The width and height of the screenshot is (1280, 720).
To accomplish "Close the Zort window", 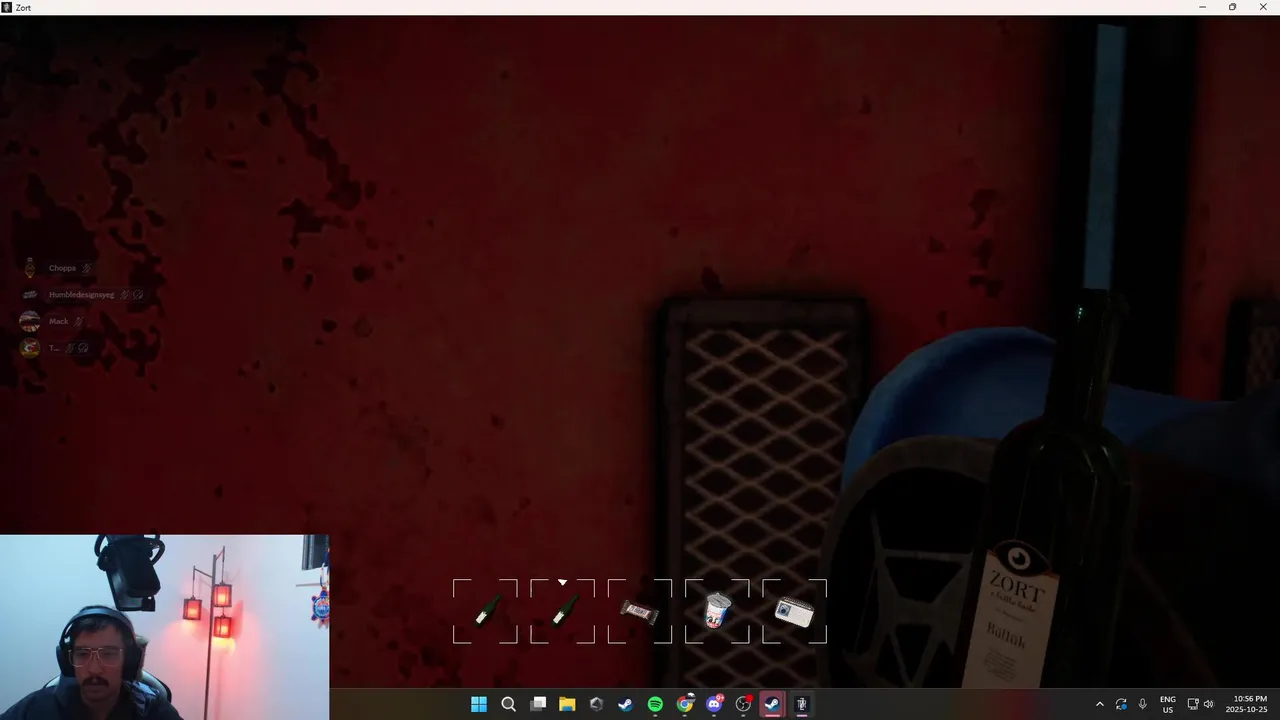I will pyautogui.click(x=1263, y=7).
